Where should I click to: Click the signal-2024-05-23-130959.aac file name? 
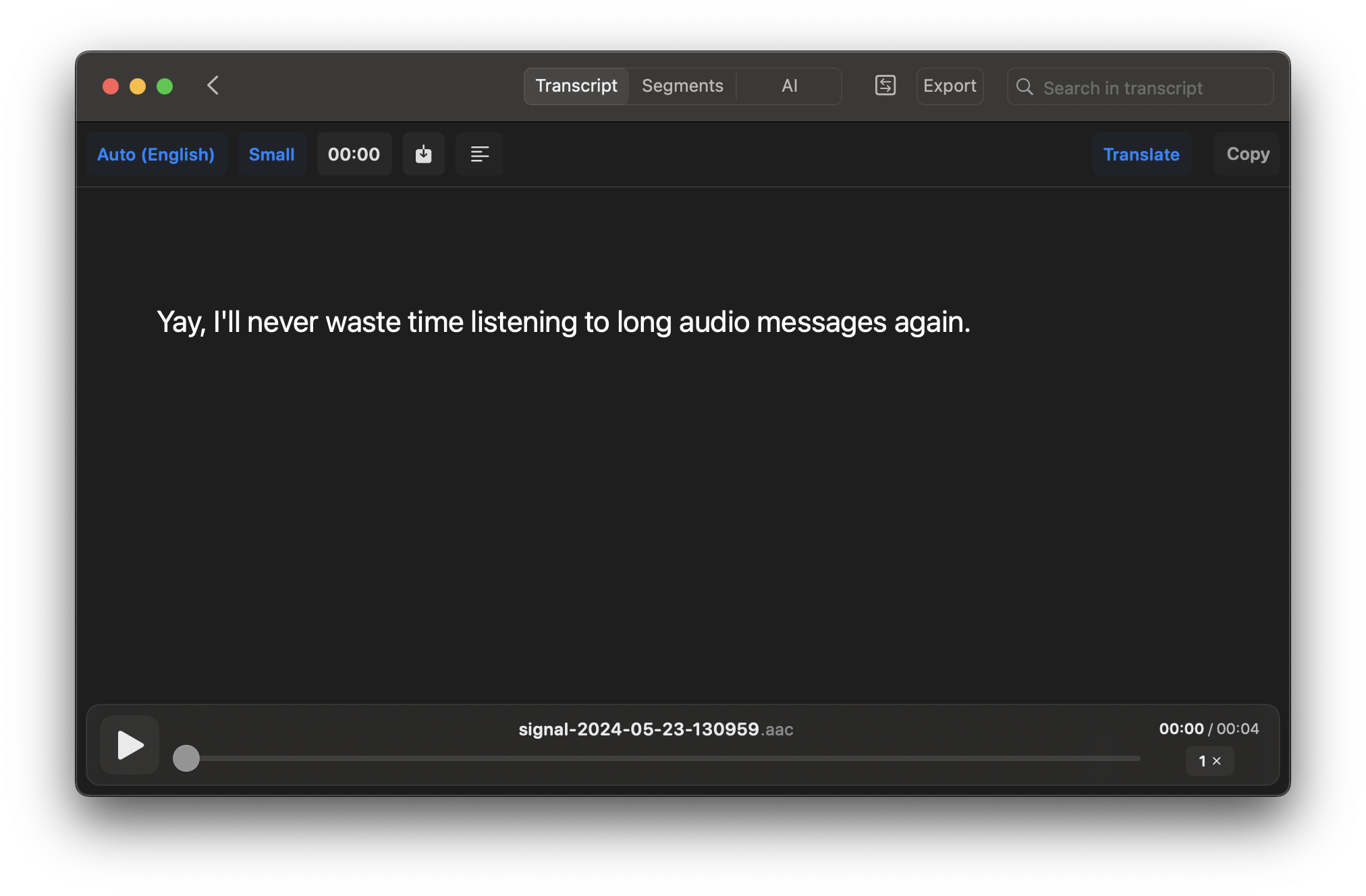click(x=655, y=729)
